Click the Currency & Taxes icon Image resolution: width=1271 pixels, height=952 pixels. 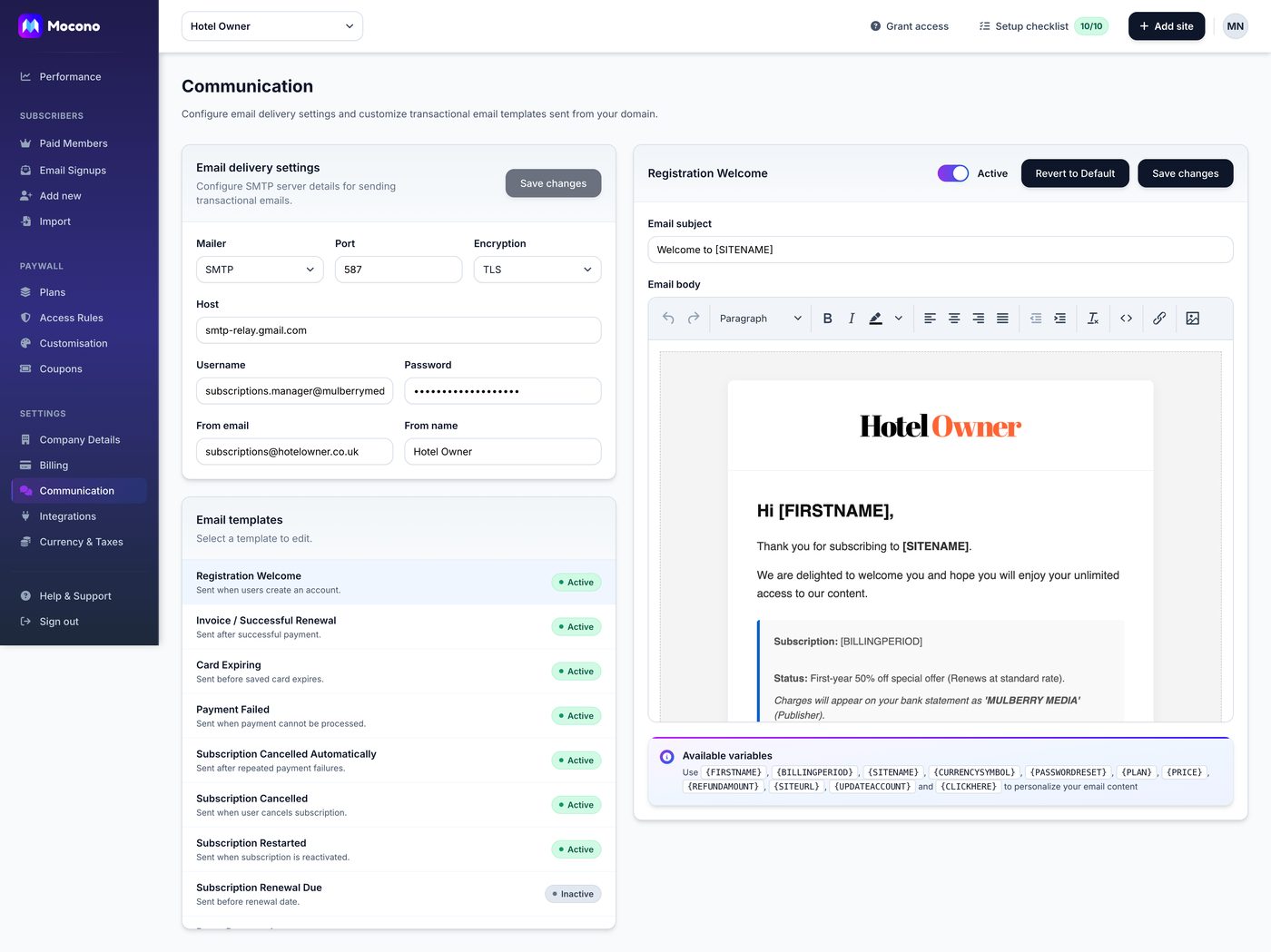point(25,542)
